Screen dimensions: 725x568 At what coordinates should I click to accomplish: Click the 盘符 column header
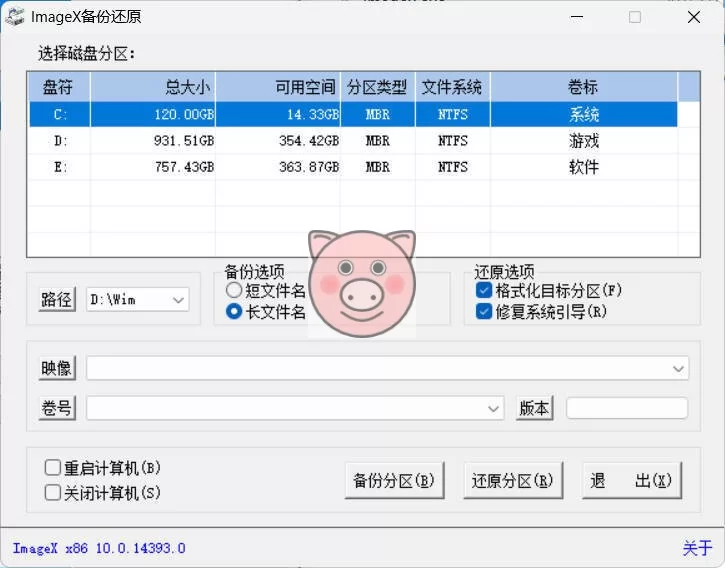59,87
